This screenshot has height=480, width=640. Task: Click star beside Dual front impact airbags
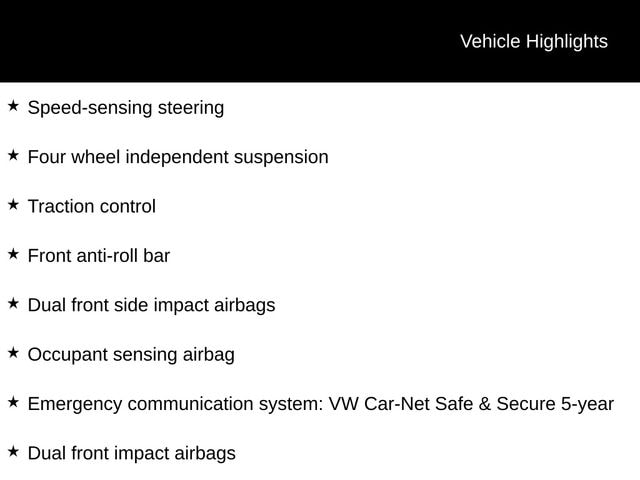pos(13,451)
